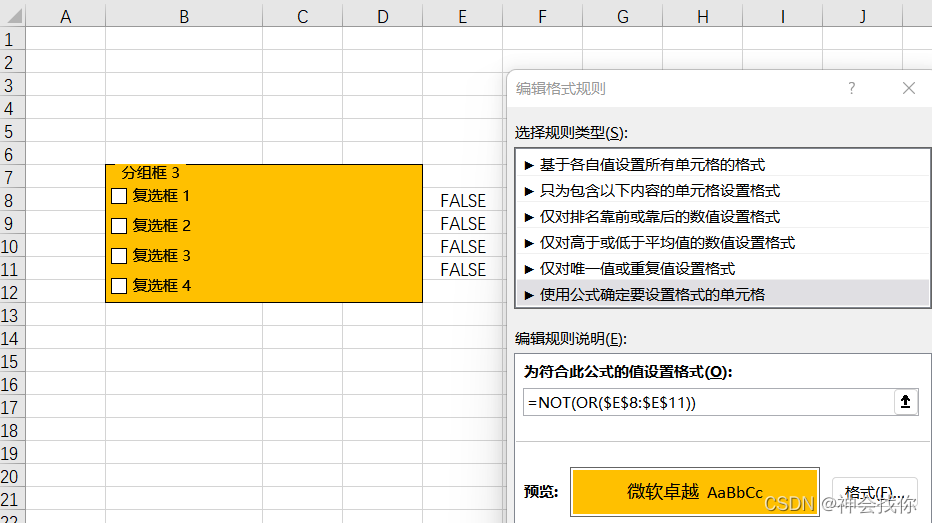Screen dimensions: 932x523
Task: Check the 复选框 1 checkbox
Action: click(119, 196)
